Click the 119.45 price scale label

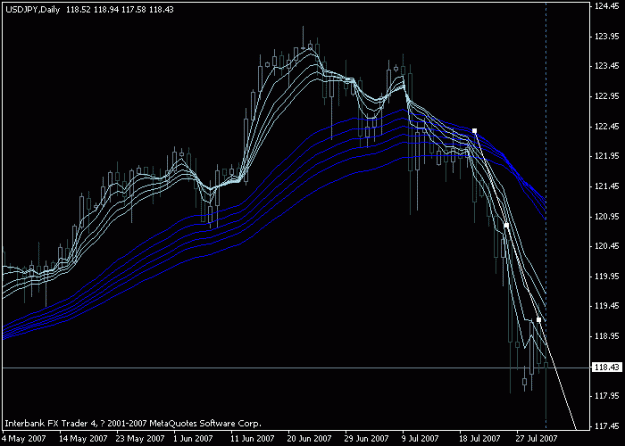pos(606,306)
